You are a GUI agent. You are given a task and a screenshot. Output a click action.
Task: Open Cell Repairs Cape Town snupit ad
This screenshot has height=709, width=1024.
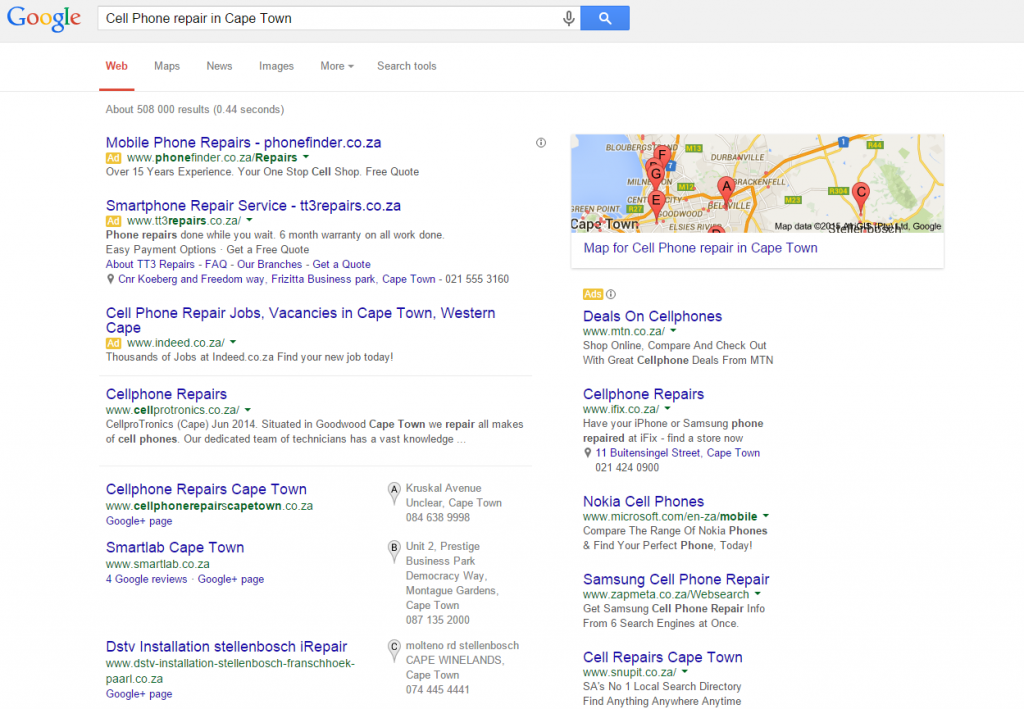tap(663, 657)
